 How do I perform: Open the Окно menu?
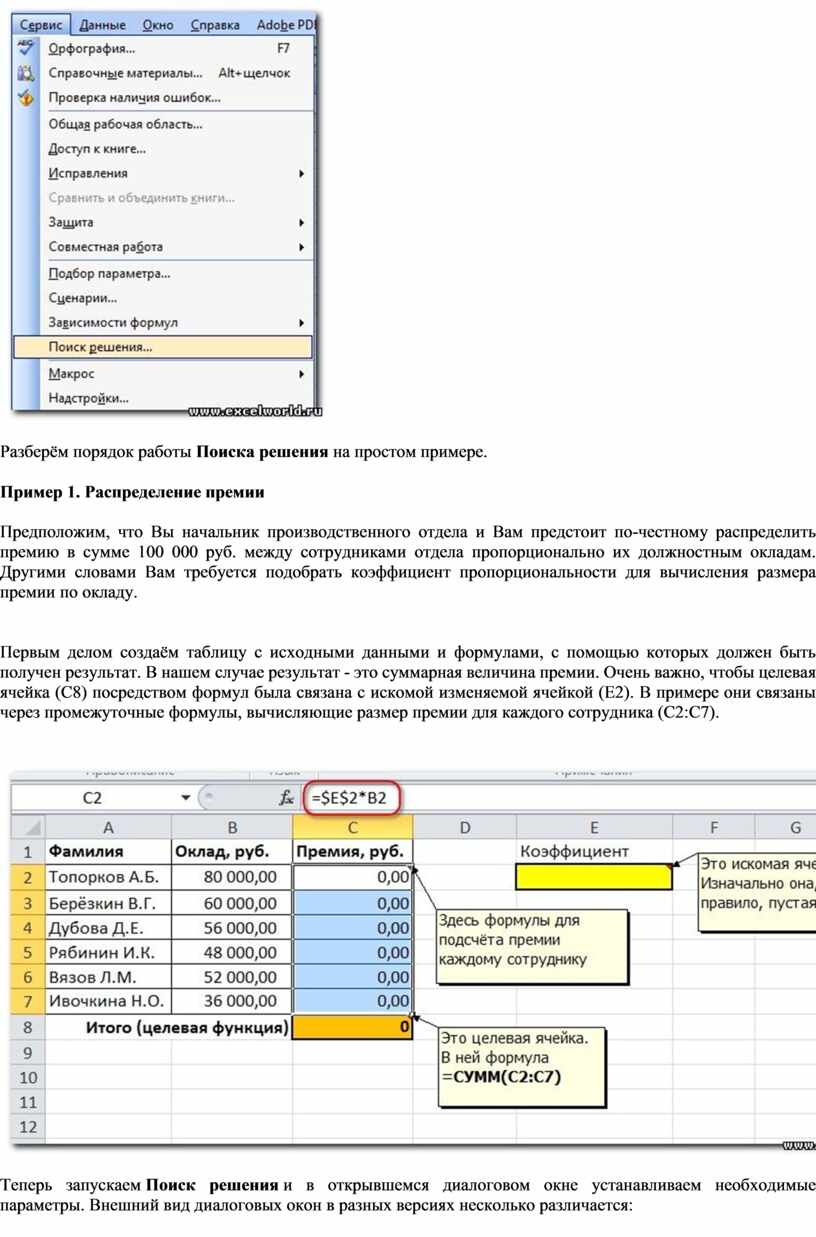(x=158, y=25)
